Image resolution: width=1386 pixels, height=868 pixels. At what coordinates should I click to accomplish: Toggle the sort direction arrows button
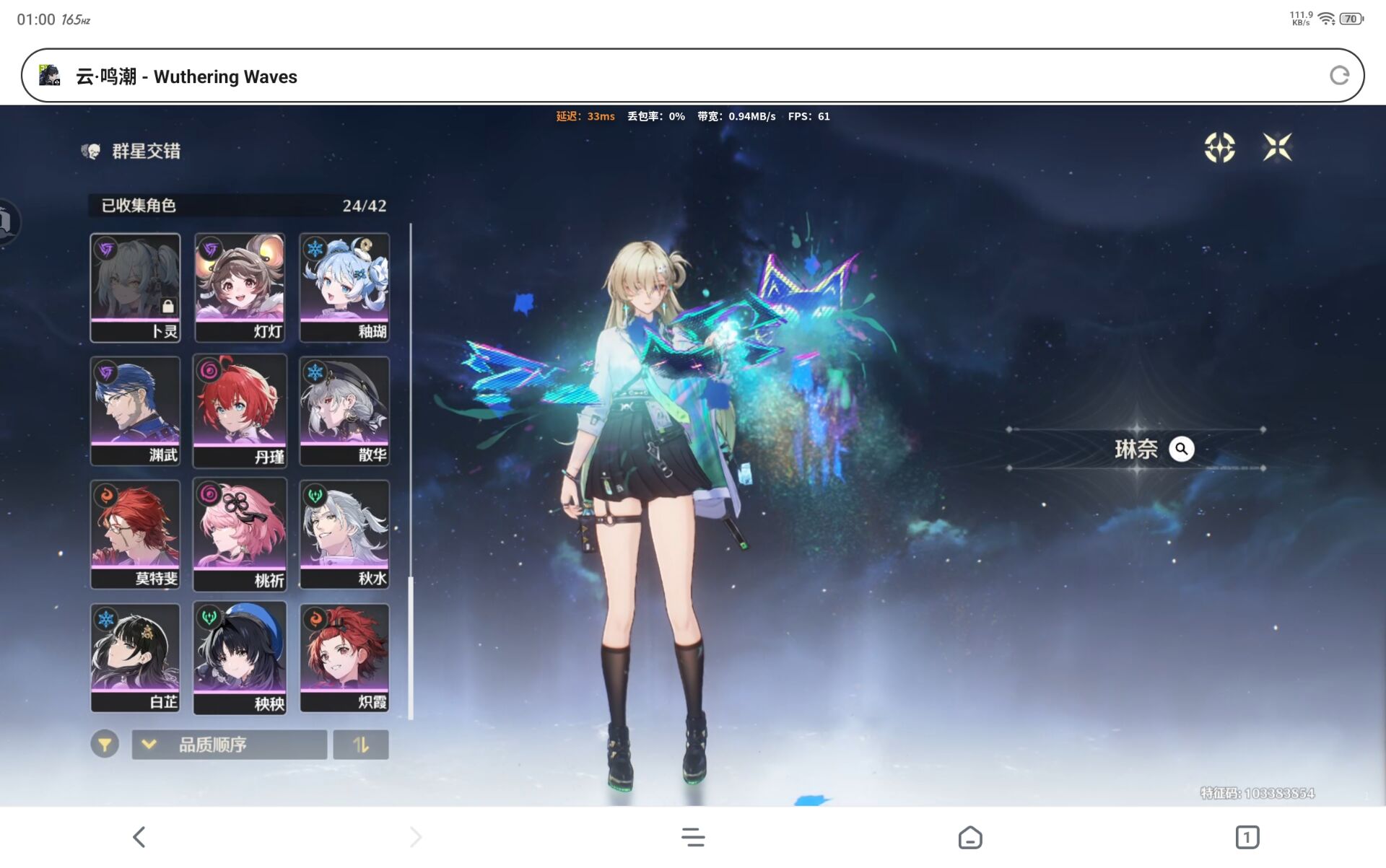361,744
